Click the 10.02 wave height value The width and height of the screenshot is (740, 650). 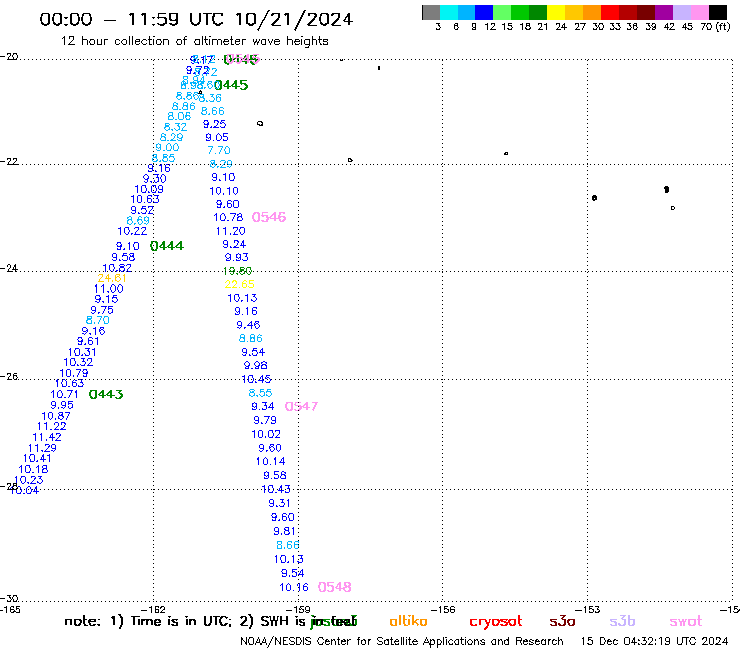pyautogui.click(x=266, y=434)
